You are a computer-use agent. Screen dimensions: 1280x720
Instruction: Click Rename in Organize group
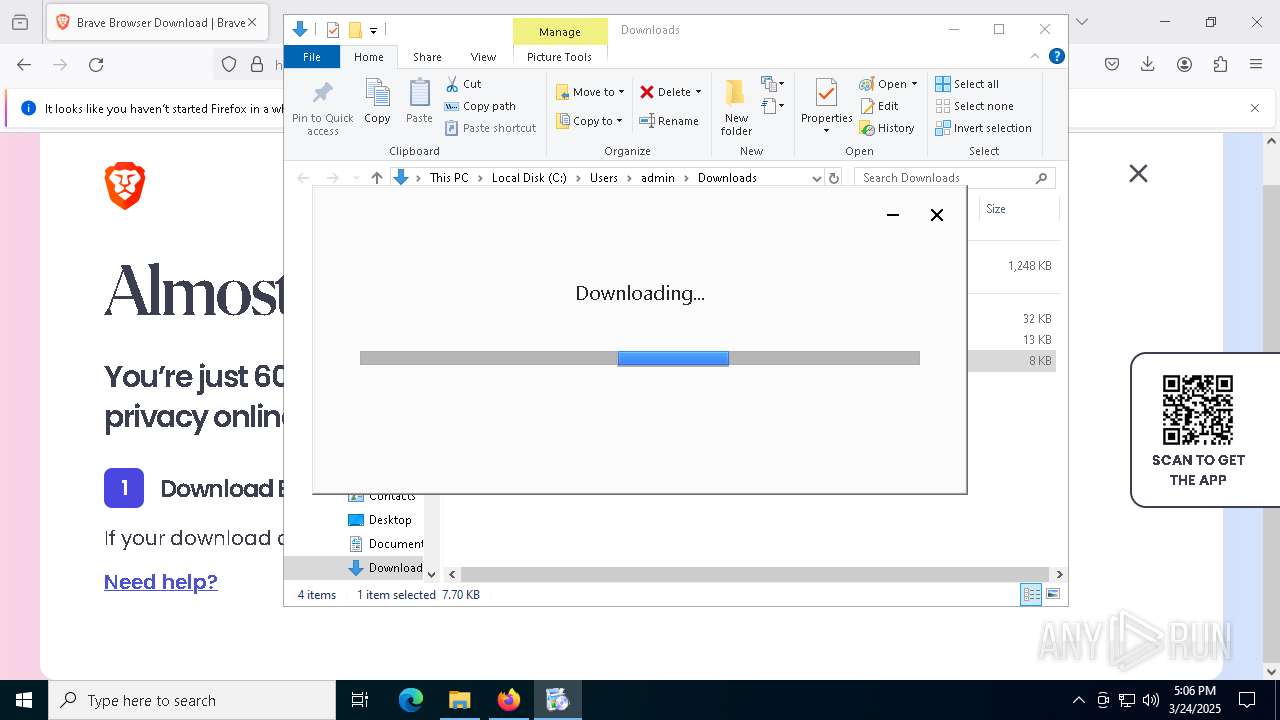(x=669, y=121)
